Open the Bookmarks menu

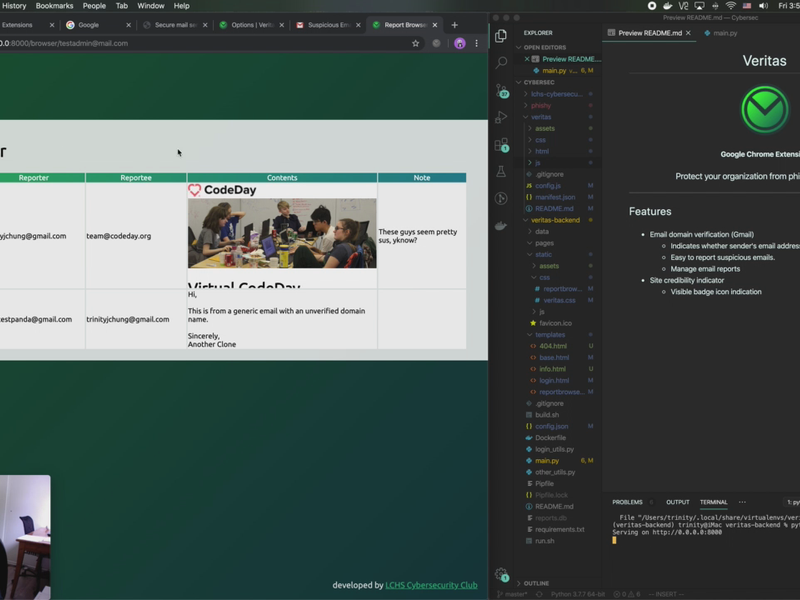point(54,6)
